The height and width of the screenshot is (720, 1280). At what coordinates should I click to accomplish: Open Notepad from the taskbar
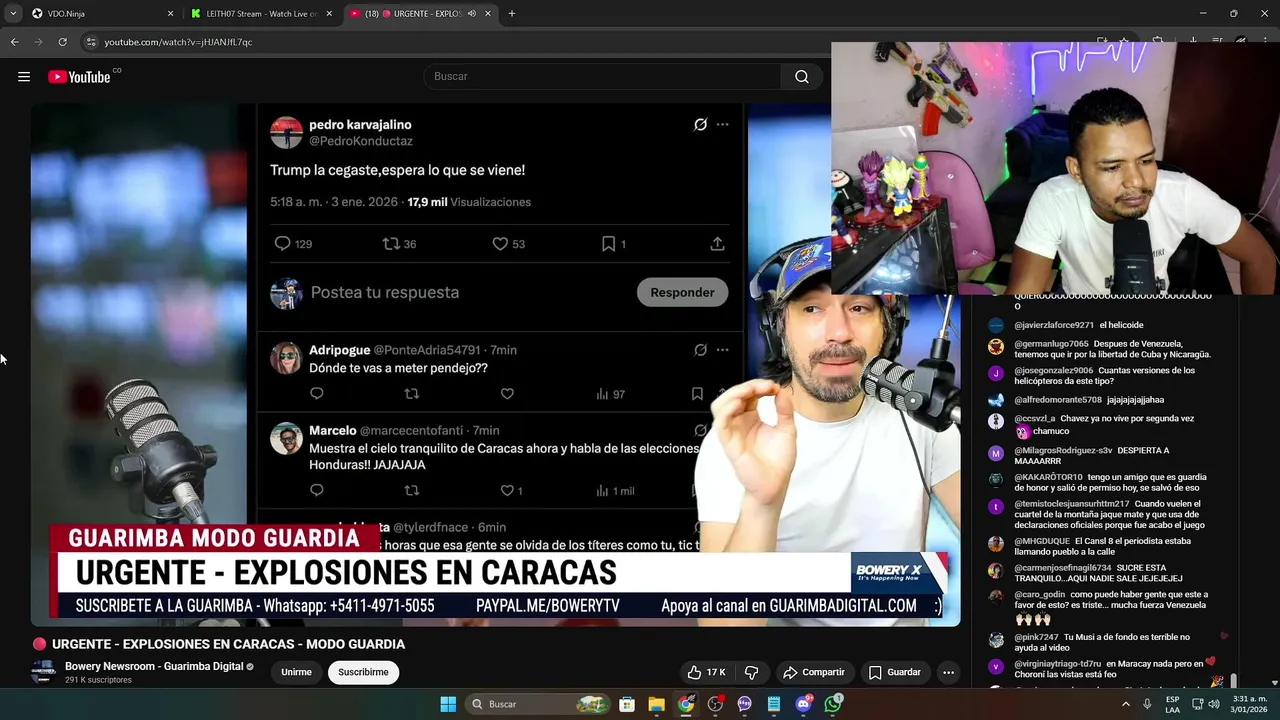point(774,704)
